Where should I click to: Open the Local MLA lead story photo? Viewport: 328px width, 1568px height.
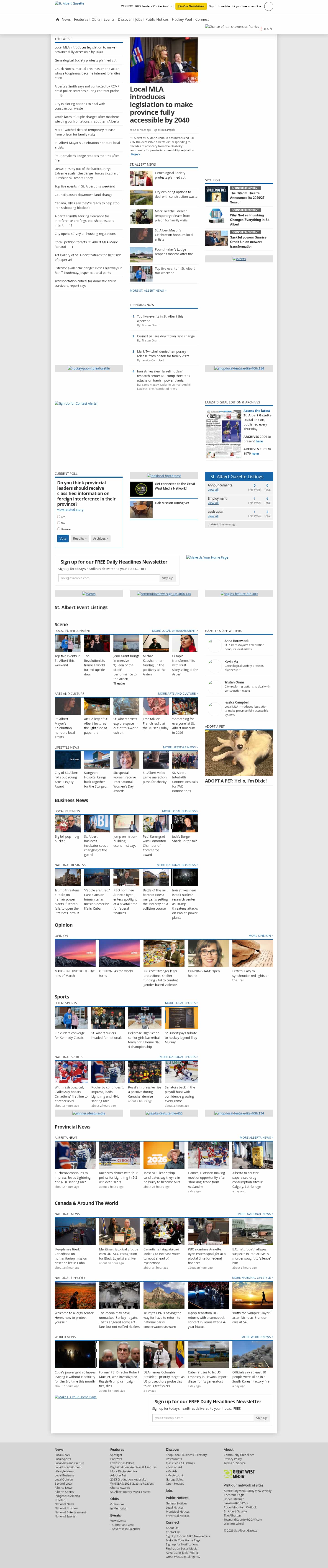[164, 60]
